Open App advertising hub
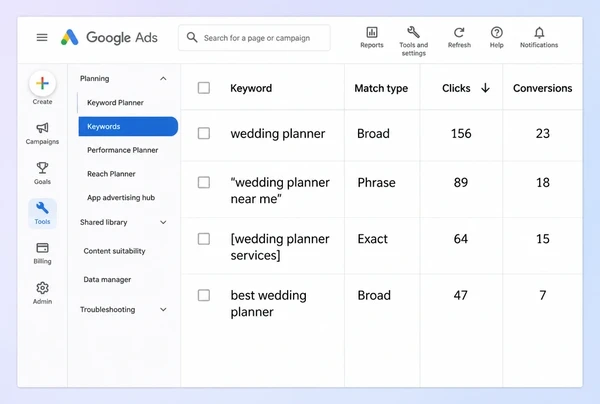 [x=121, y=197]
